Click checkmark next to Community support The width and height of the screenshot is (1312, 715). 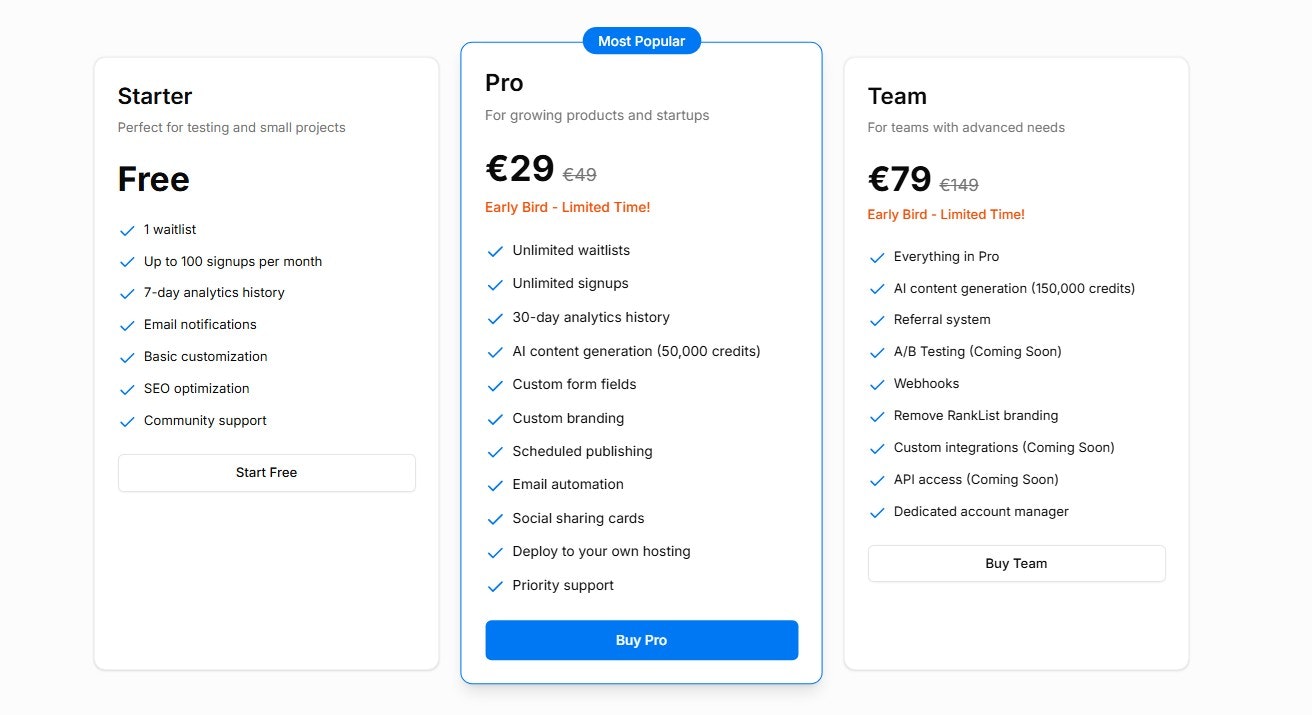pyautogui.click(x=127, y=421)
